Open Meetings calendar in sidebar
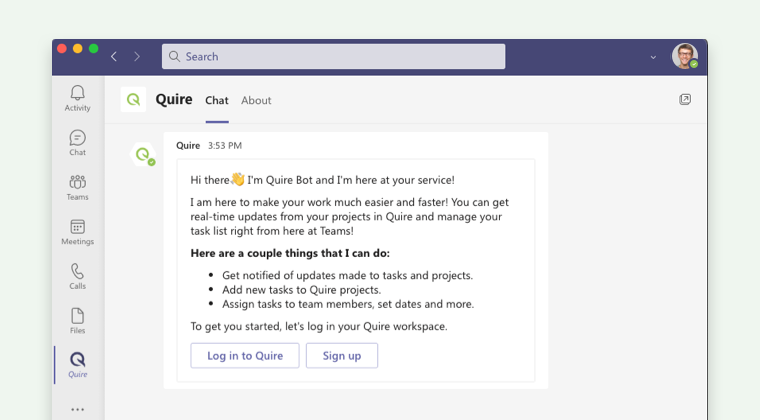 [78, 232]
